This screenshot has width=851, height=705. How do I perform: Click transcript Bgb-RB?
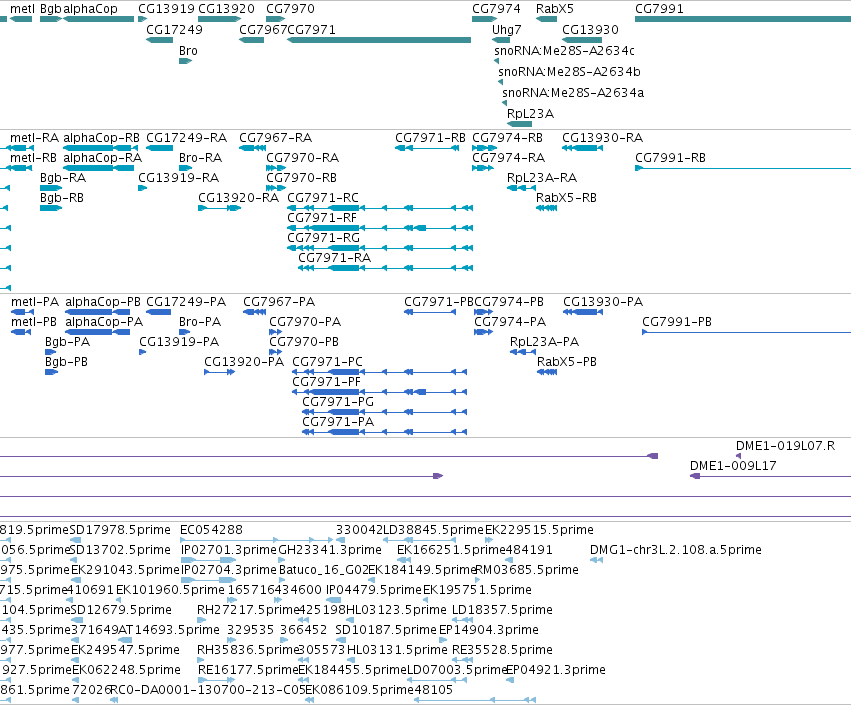click(x=62, y=198)
